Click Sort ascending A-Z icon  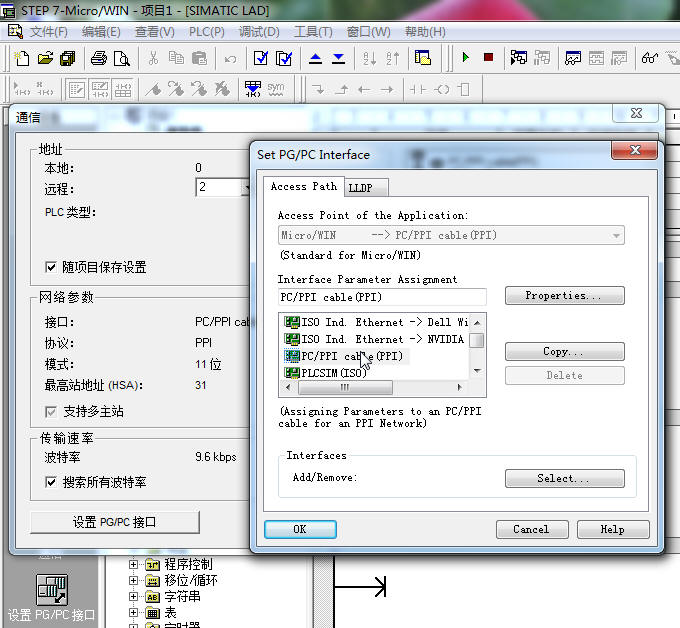369,58
